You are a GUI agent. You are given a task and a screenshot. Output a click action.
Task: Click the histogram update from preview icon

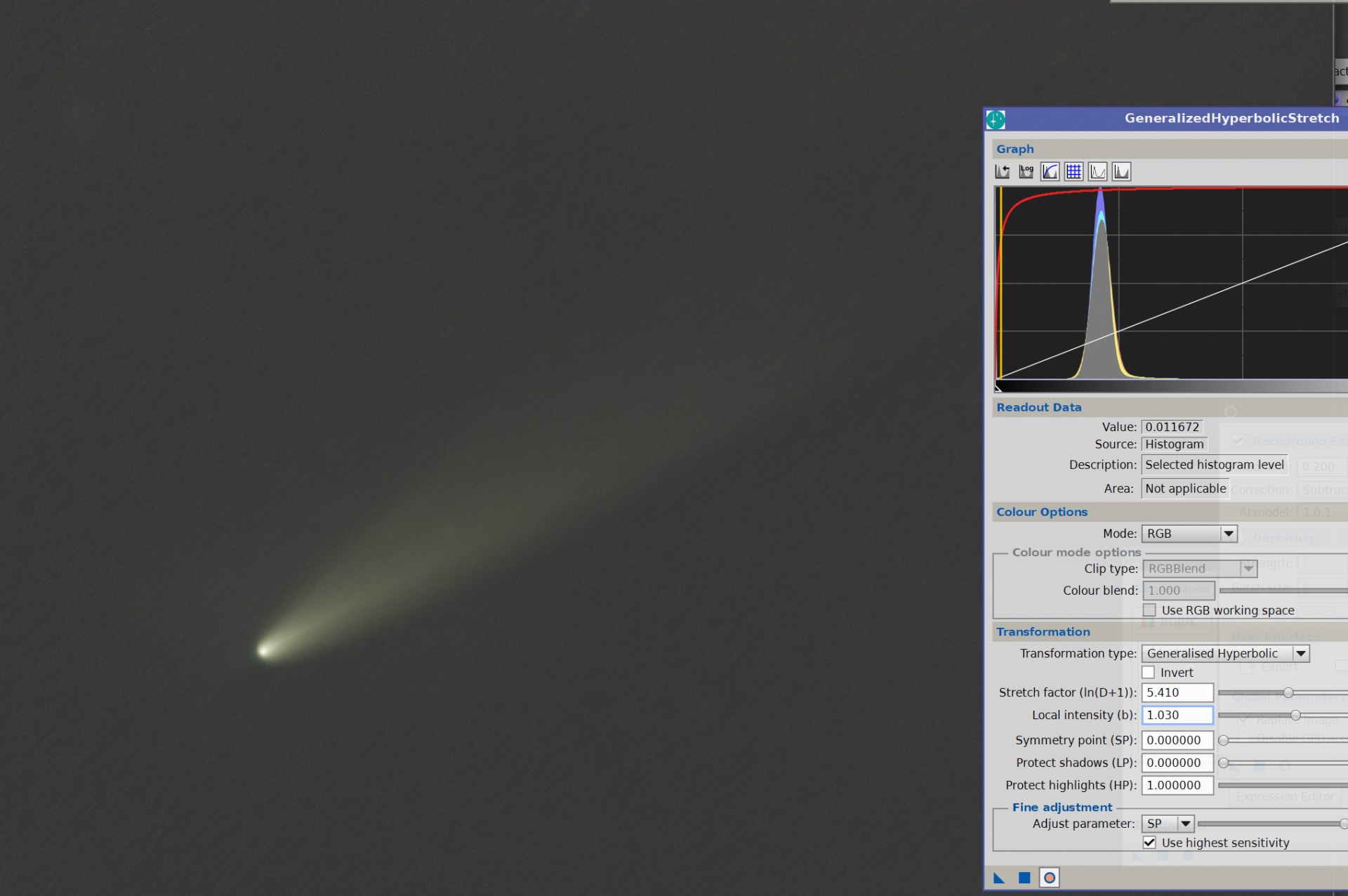[x=1002, y=171]
